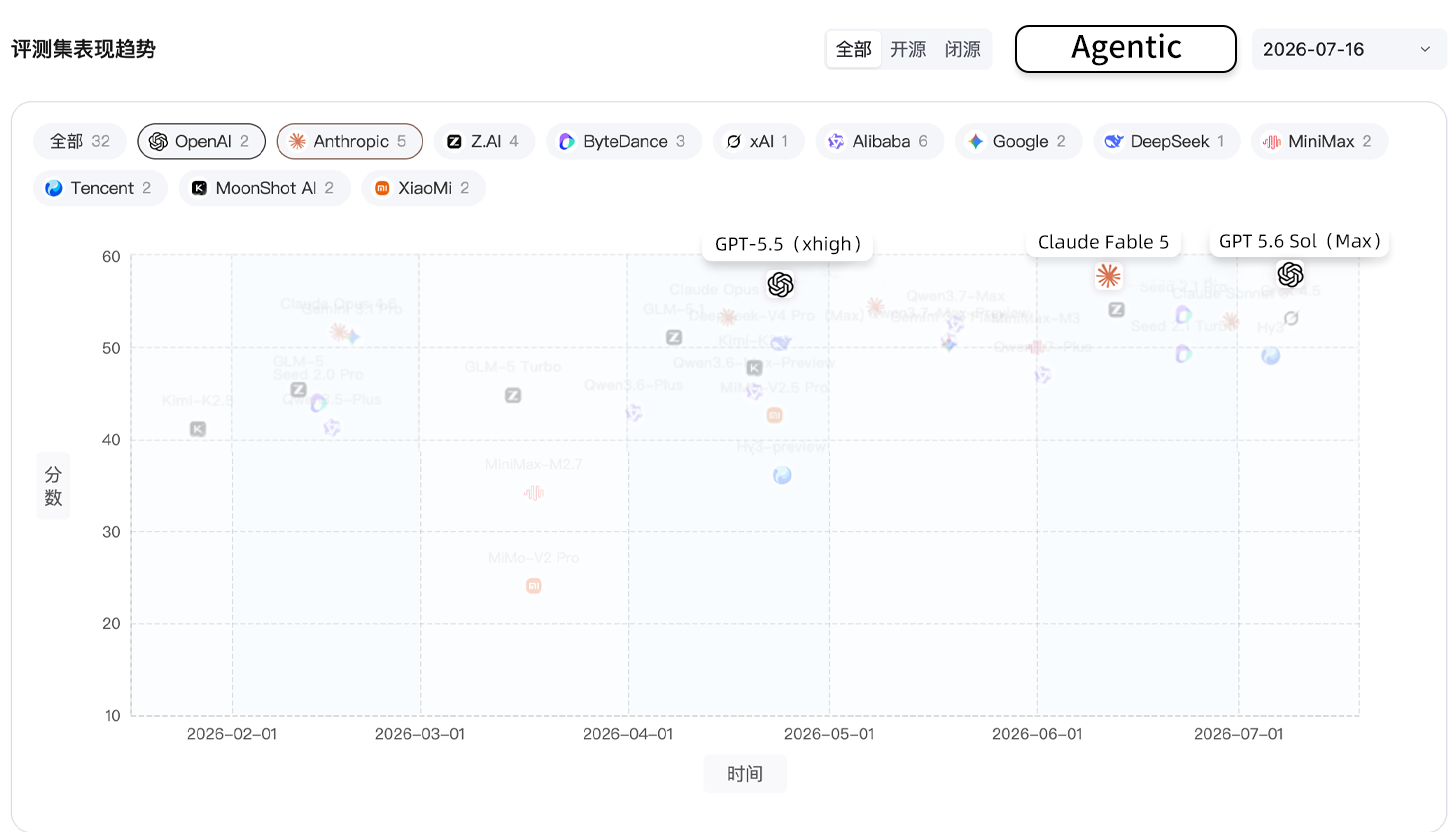Click the Z.AI marker for GLM-5.1
The height and width of the screenshot is (832, 1448).
pyautogui.click(x=674, y=337)
